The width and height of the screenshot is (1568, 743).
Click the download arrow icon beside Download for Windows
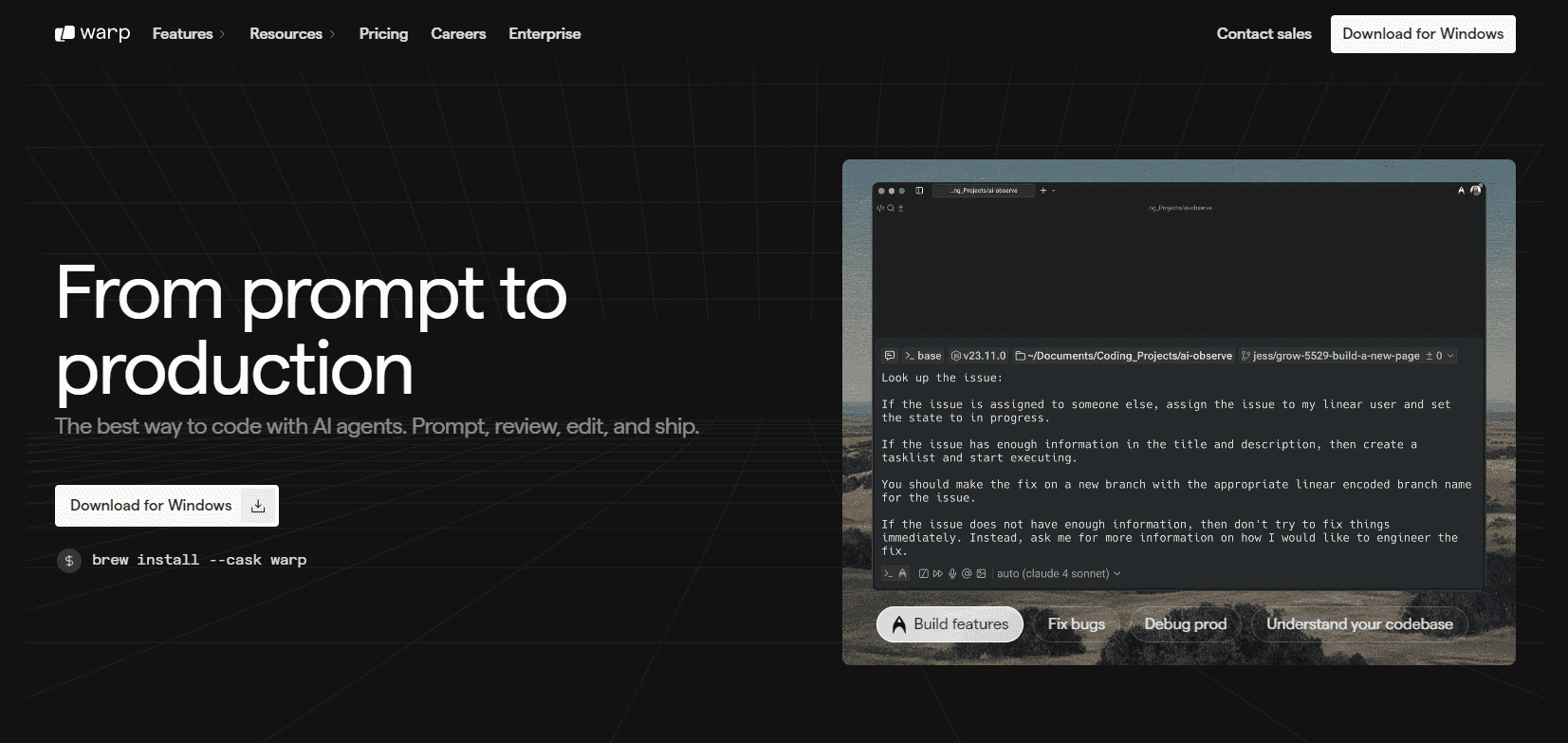point(258,506)
